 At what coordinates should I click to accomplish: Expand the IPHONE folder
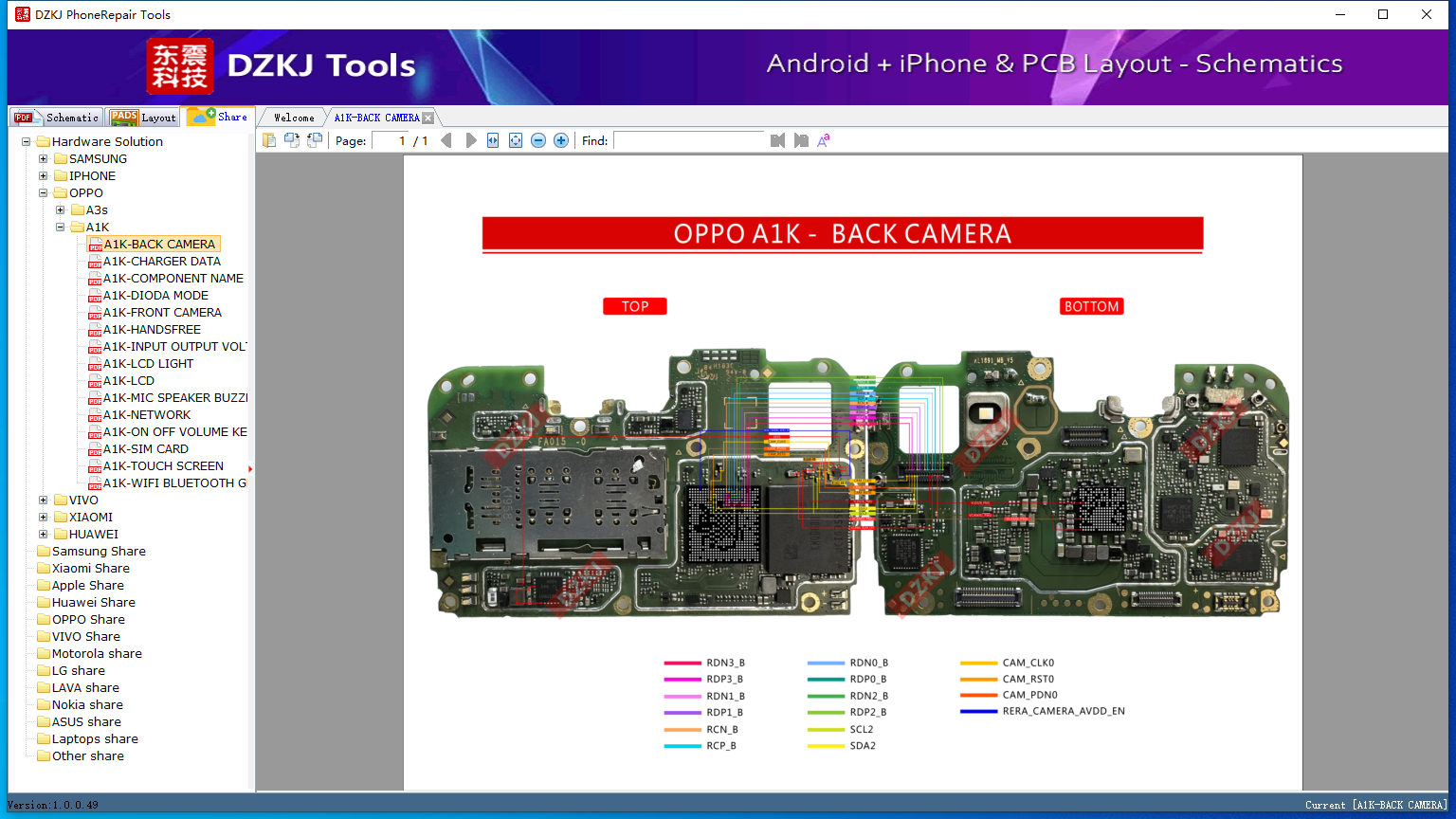pos(44,176)
